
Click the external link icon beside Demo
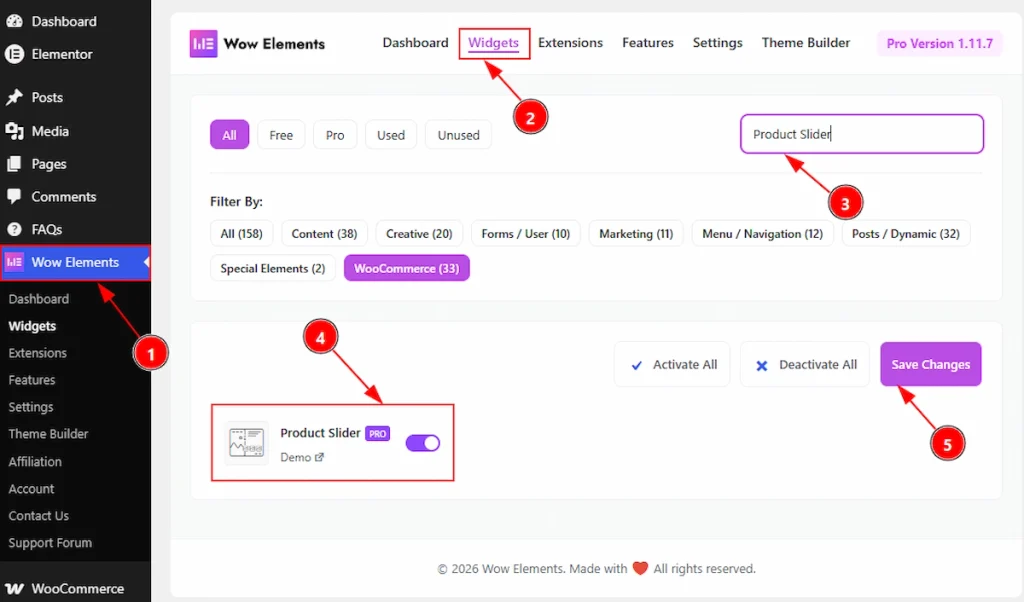click(319, 457)
